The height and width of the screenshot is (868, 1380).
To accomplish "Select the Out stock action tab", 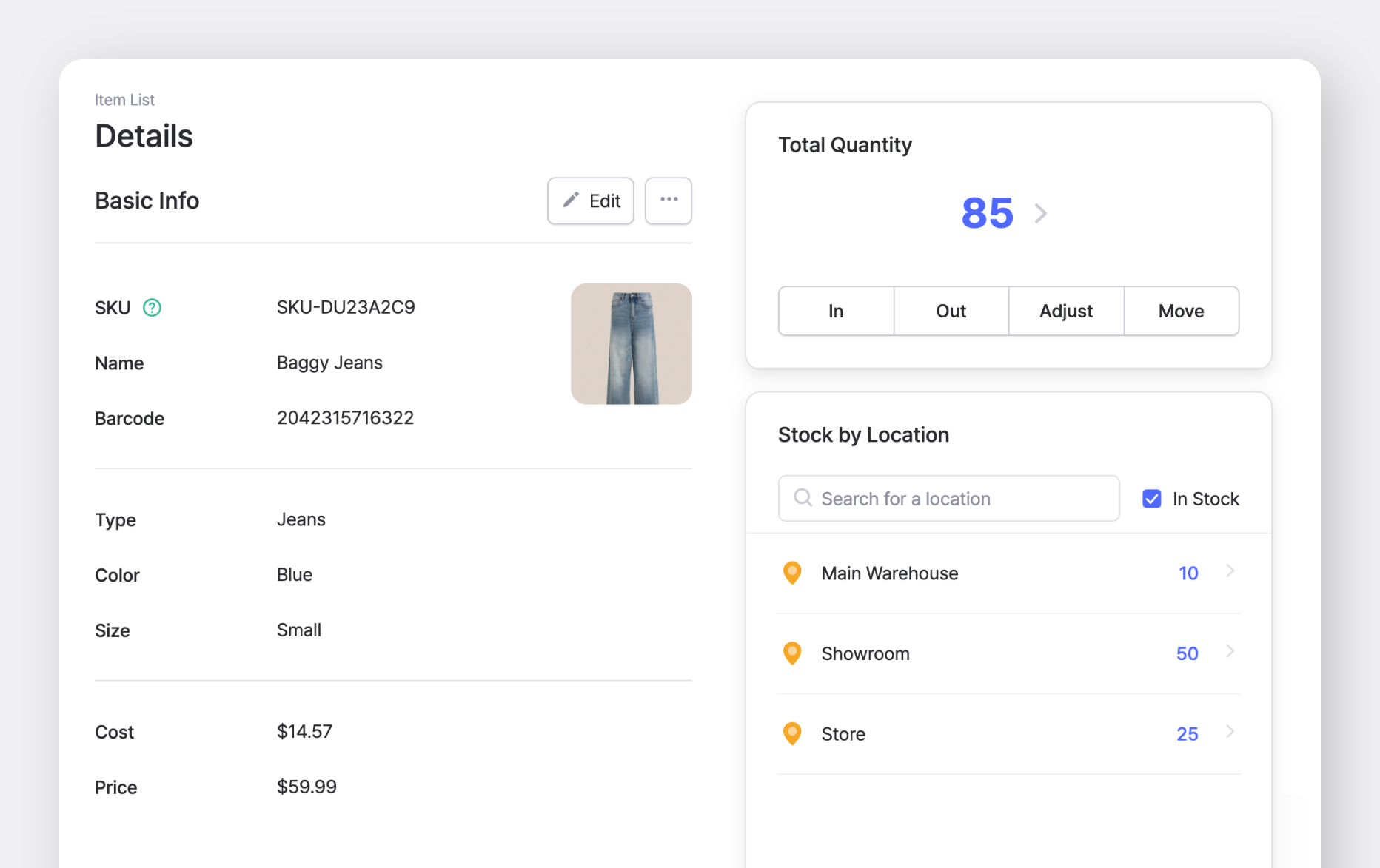I will coord(951,311).
